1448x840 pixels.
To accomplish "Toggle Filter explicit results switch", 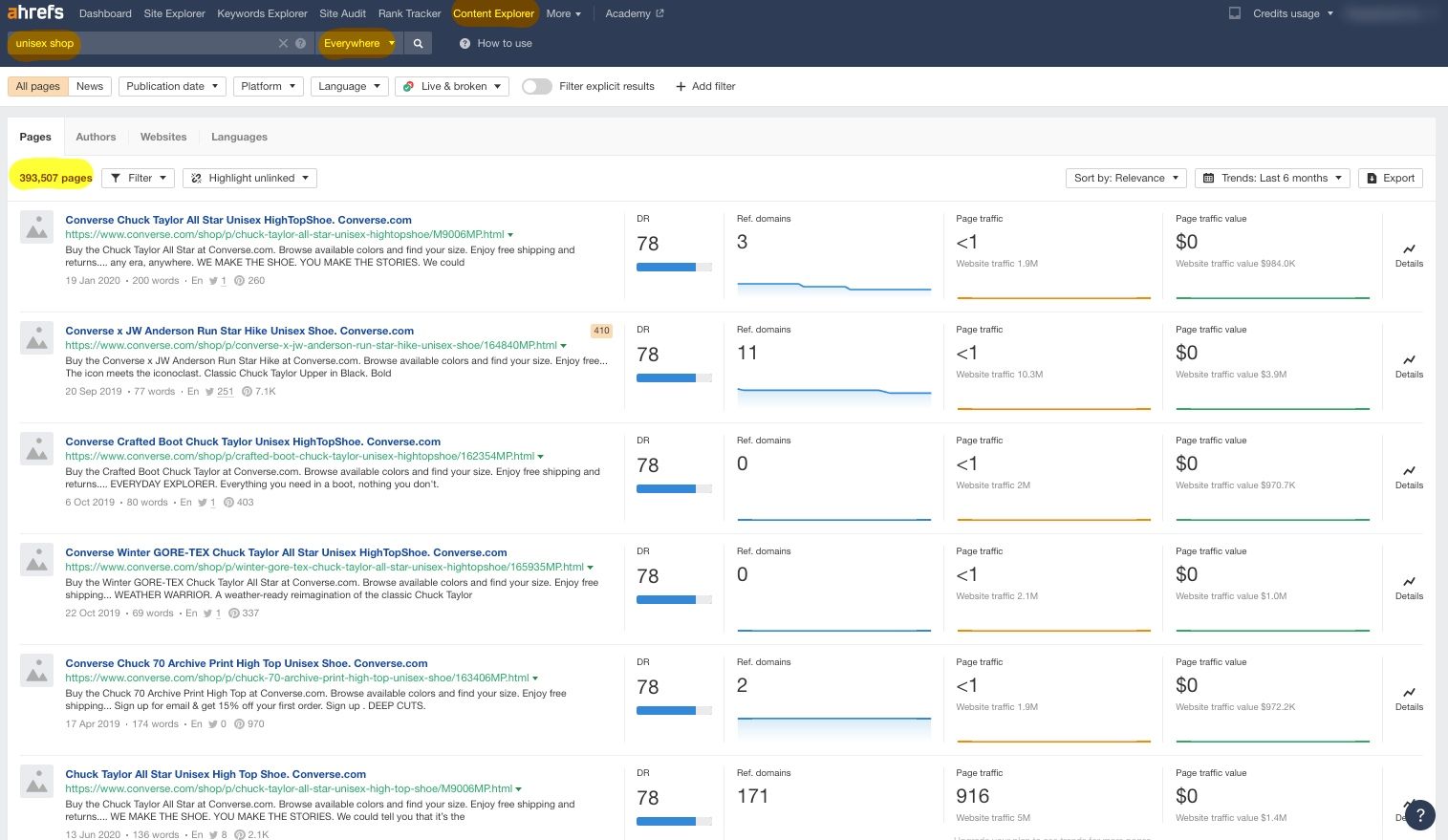I will click(x=537, y=86).
